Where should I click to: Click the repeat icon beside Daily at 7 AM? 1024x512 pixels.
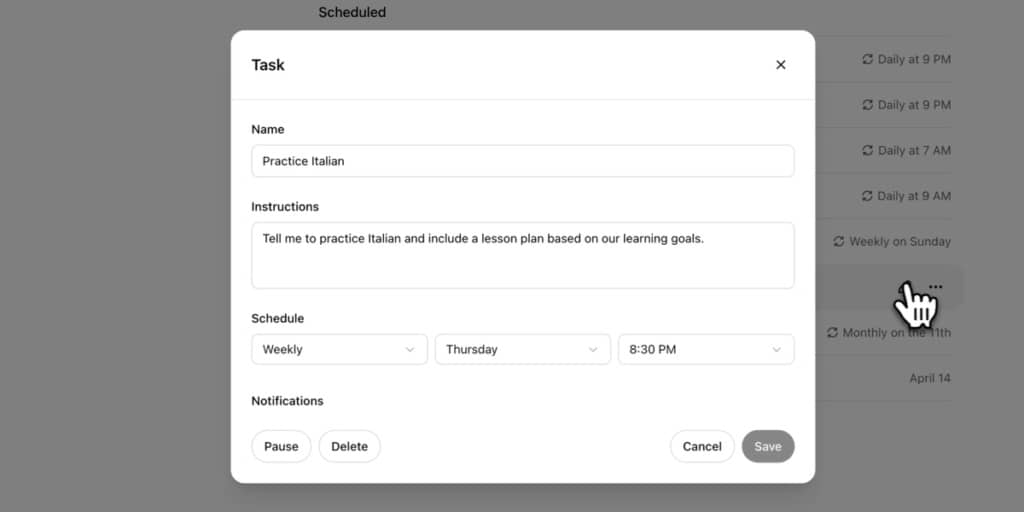[868, 150]
